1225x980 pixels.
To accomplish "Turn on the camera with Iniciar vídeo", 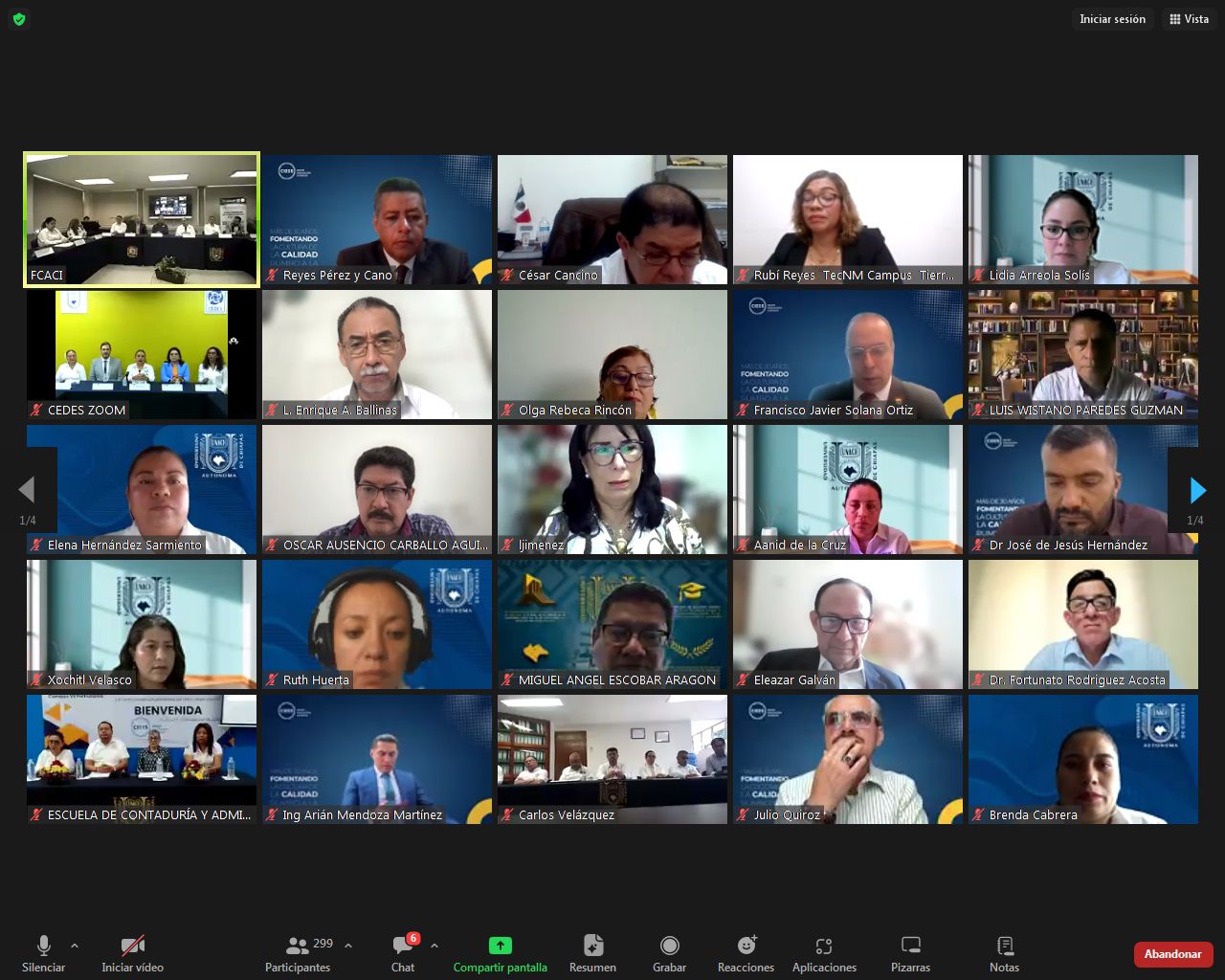I will click(132, 946).
